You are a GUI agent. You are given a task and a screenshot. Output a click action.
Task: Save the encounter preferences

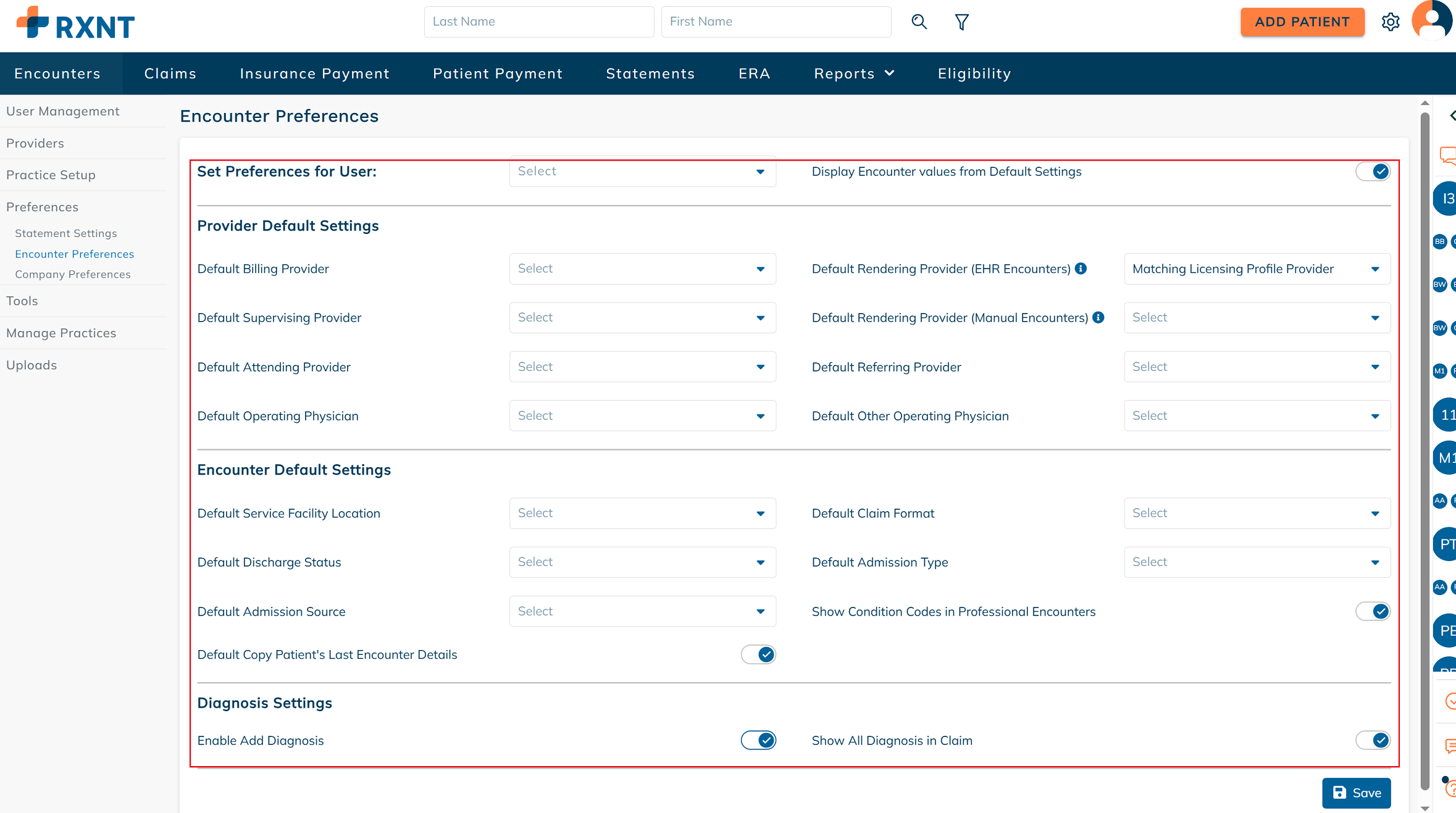[x=1356, y=793]
